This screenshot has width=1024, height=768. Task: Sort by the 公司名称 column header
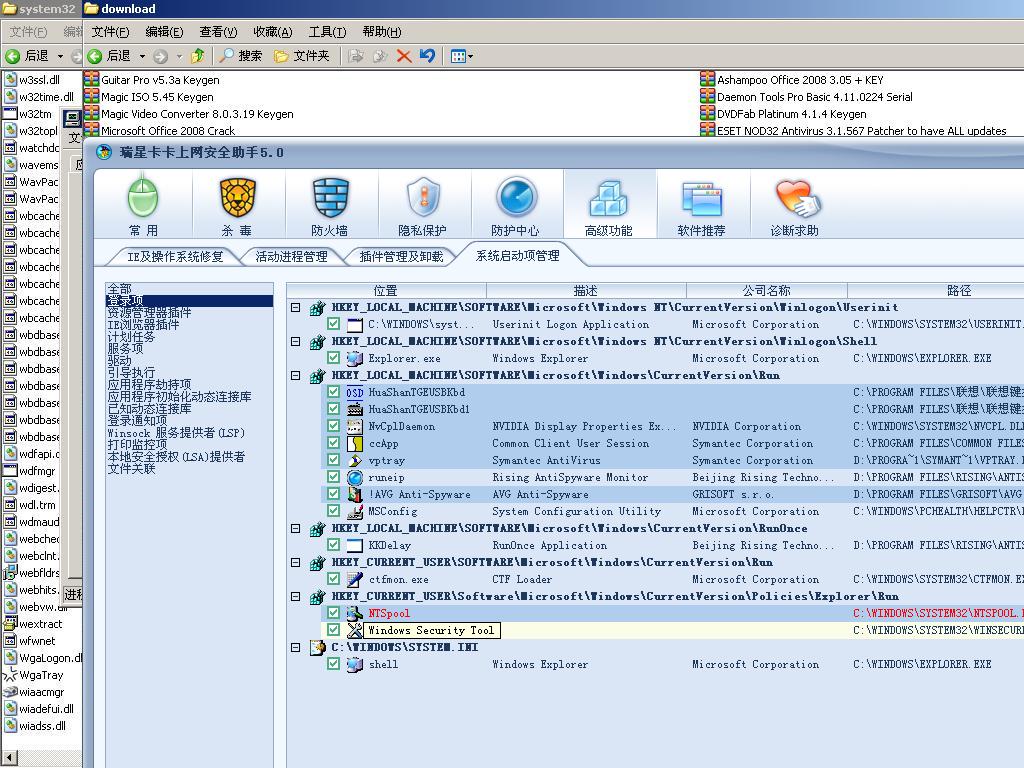766,291
